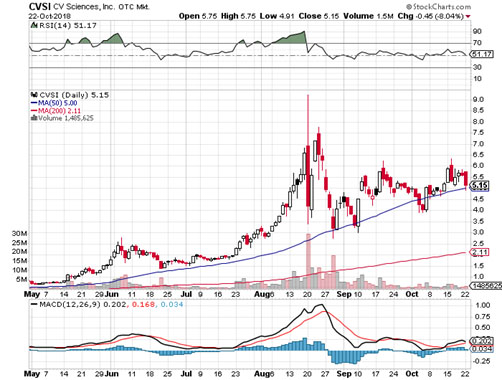Click the 7.0 price axis label
Viewport: 502px width, 380px height.
coord(478,144)
